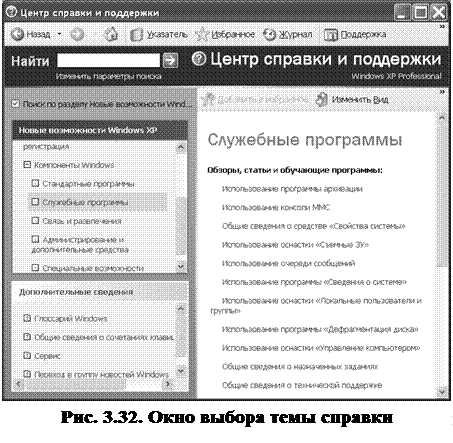The image size is (453, 443).
Task: Minimize the help center window
Action: pos(402,13)
